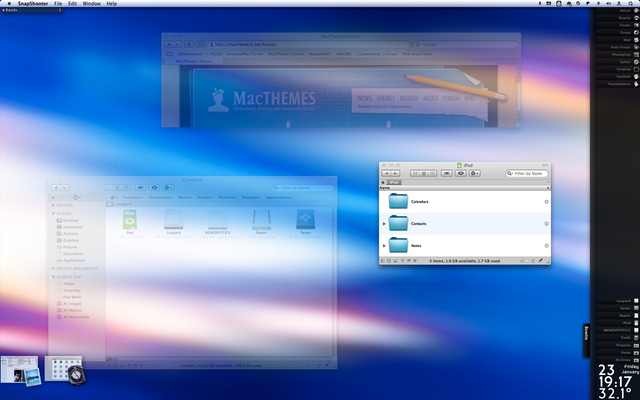Click Transmission in the right sidebar dock

[618, 84]
